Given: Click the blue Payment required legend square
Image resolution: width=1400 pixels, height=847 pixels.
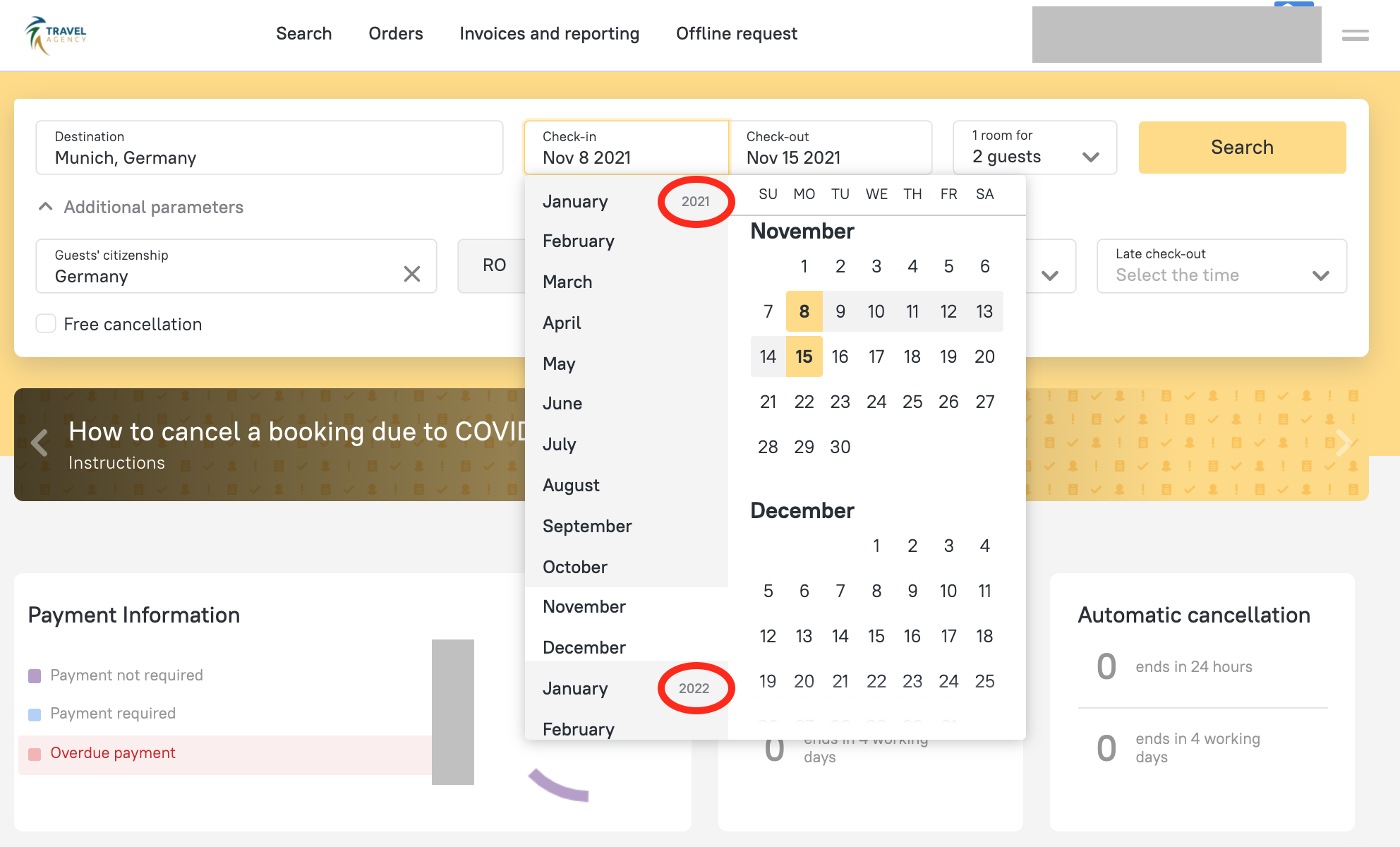Looking at the screenshot, I should (x=35, y=714).
